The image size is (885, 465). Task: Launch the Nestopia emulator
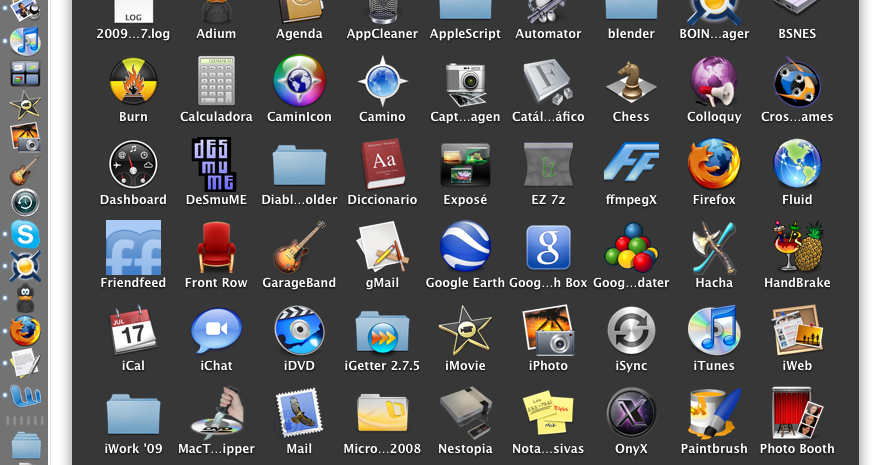[x=465, y=413]
